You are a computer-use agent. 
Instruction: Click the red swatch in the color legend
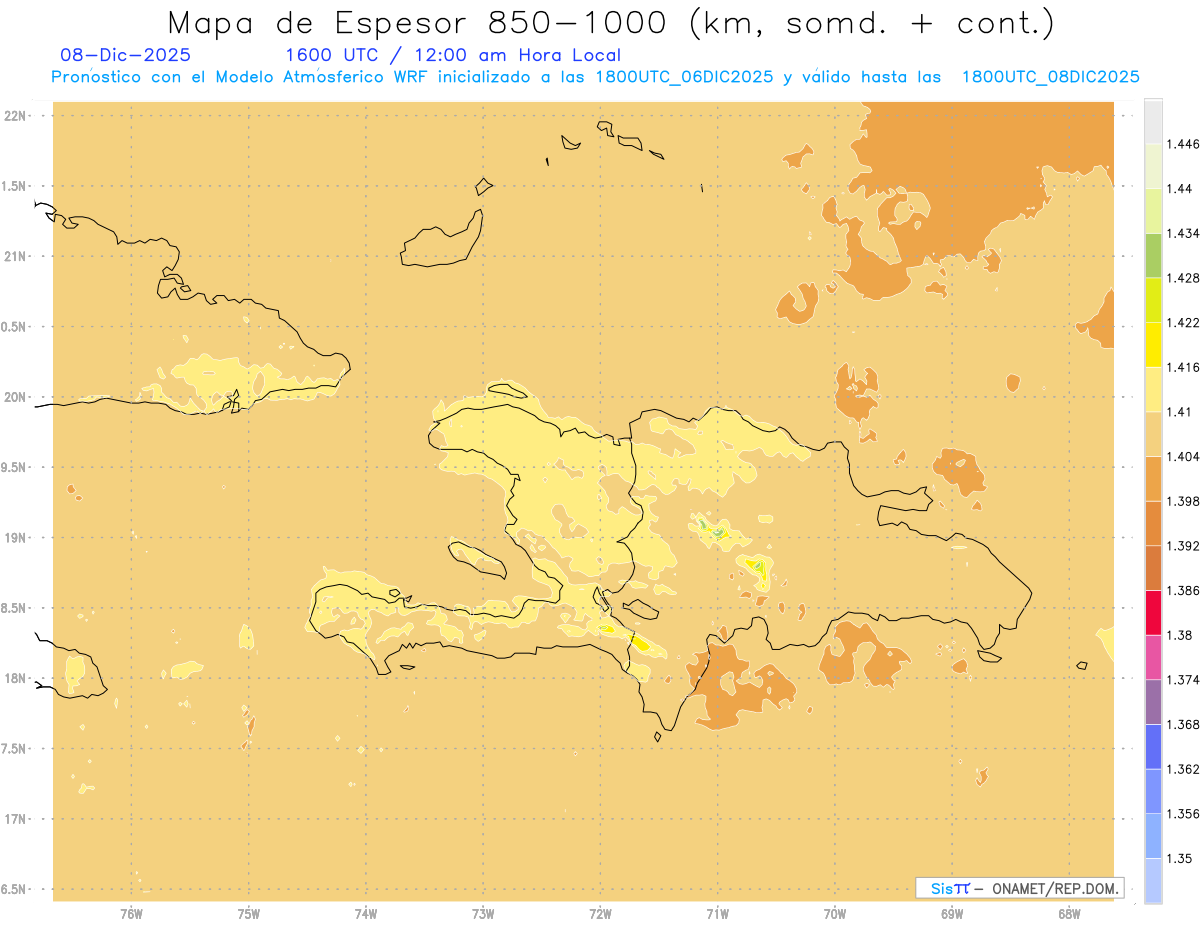click(1153, 612)
